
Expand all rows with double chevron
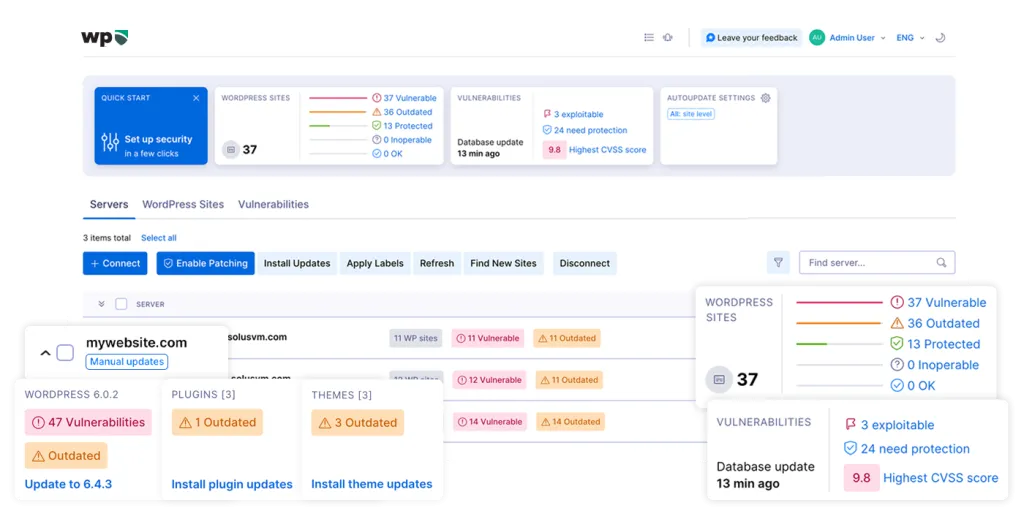point(101,304)
